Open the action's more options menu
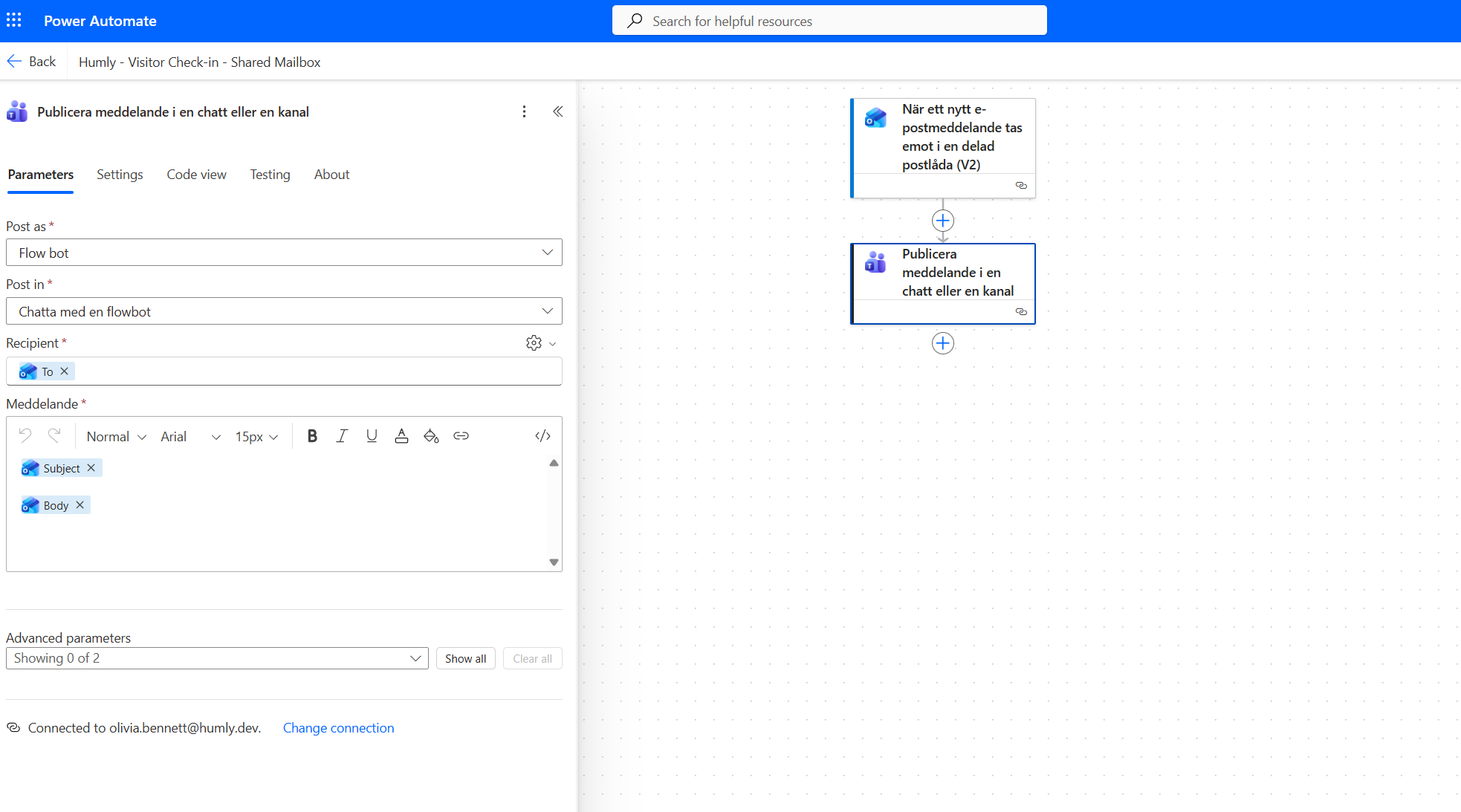This screenshot has height=812, width=1461. (524, 111)
